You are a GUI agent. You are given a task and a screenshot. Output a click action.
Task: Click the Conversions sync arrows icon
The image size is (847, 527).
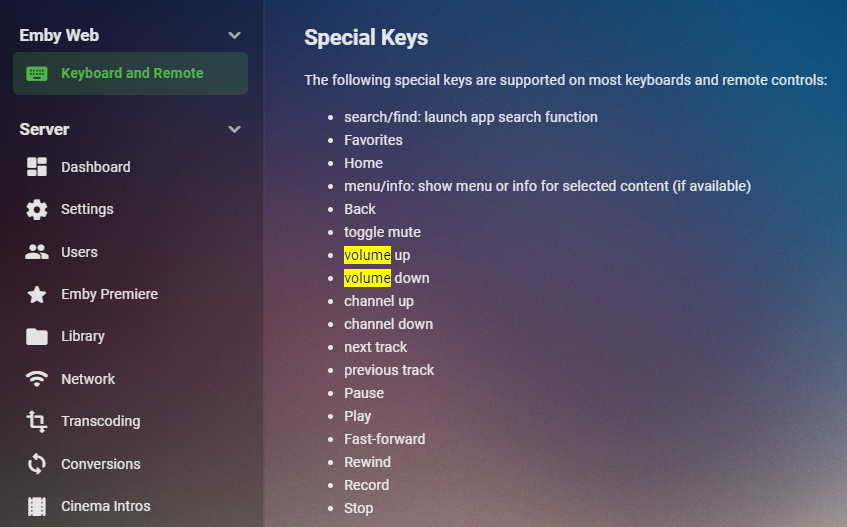[37, 464]
